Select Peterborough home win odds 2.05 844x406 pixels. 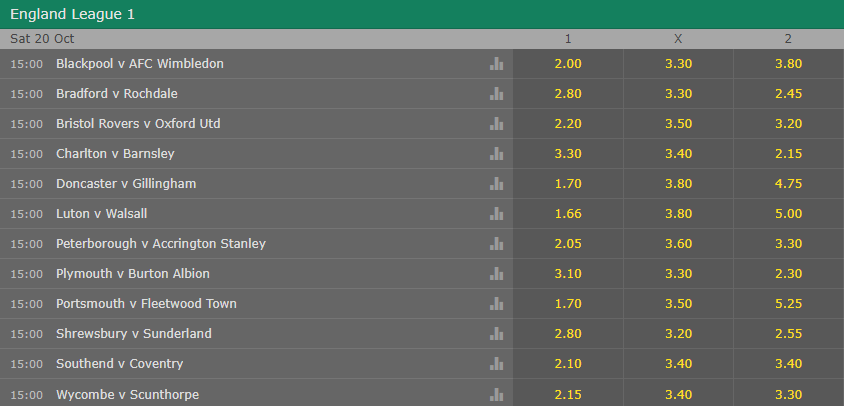click(x=568, y=243)
